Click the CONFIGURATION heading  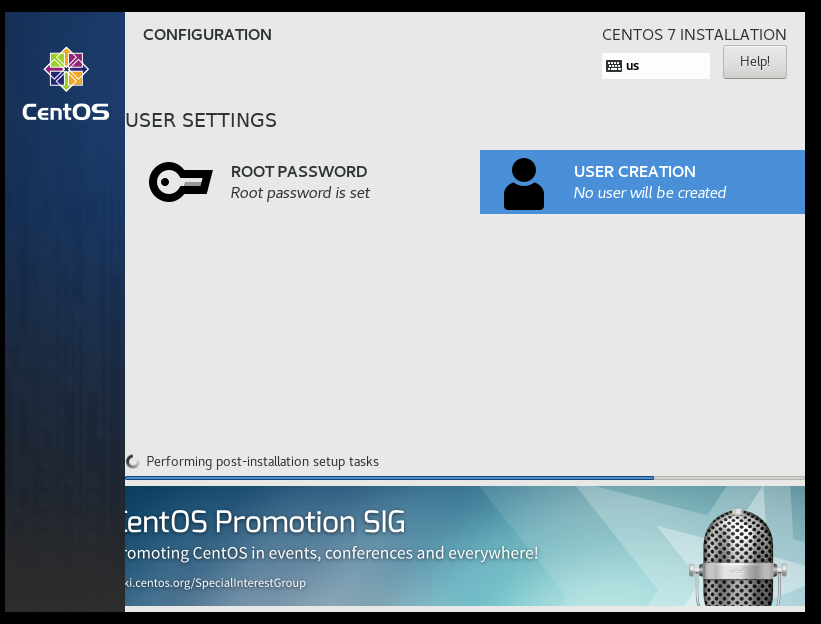click(x=207, y=35)
